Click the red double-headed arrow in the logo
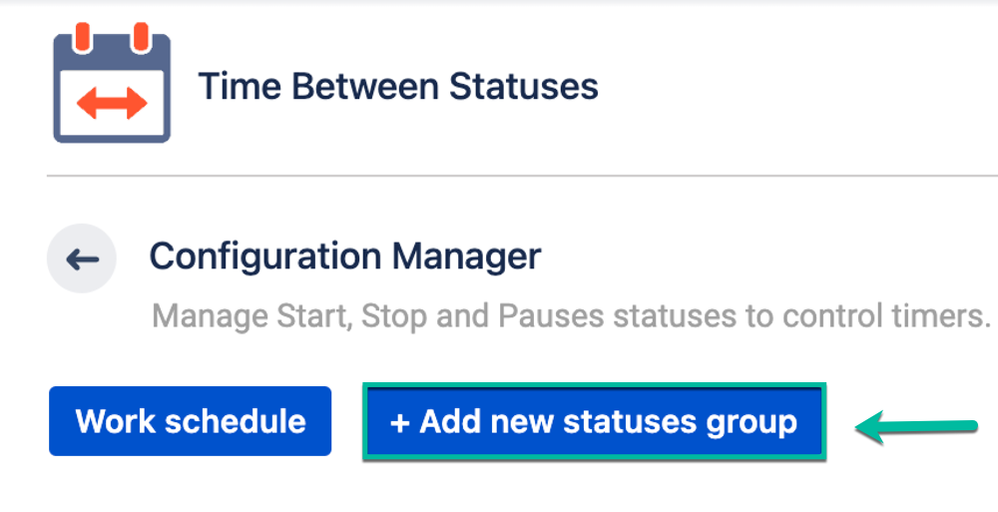998x512 pixels. [112, 103]
